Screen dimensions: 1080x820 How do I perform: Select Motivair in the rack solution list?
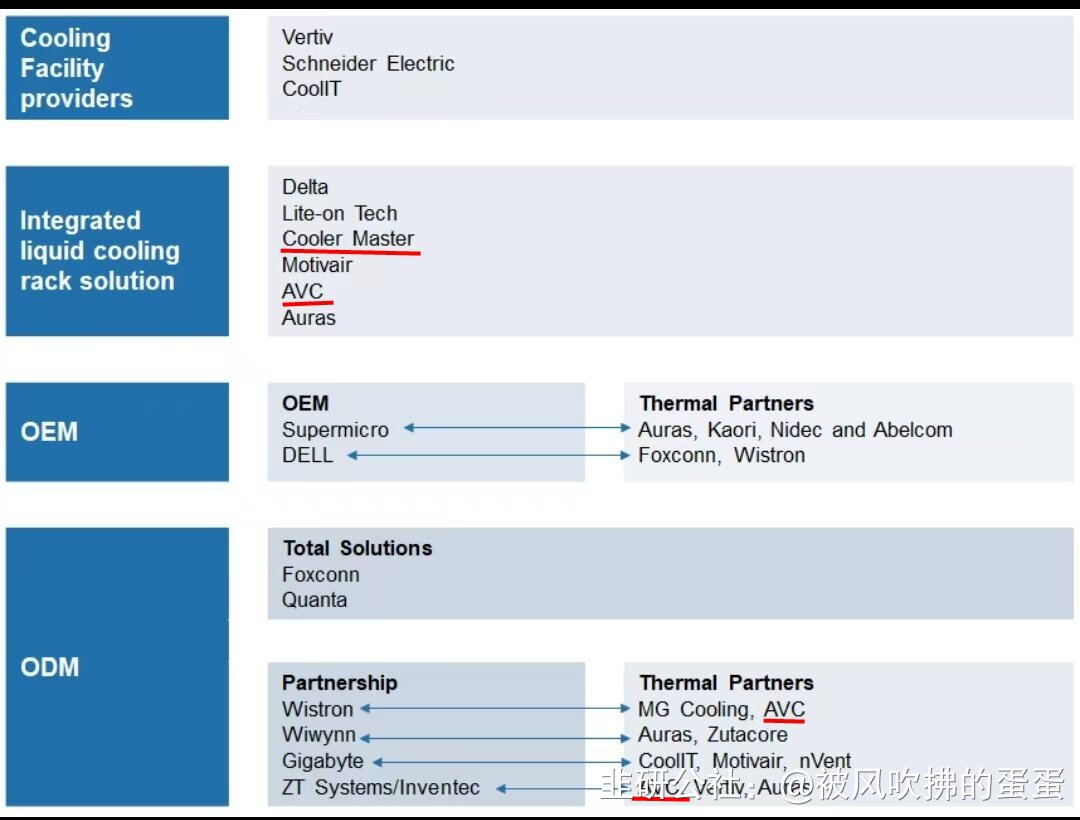click(x=317, y=265)
